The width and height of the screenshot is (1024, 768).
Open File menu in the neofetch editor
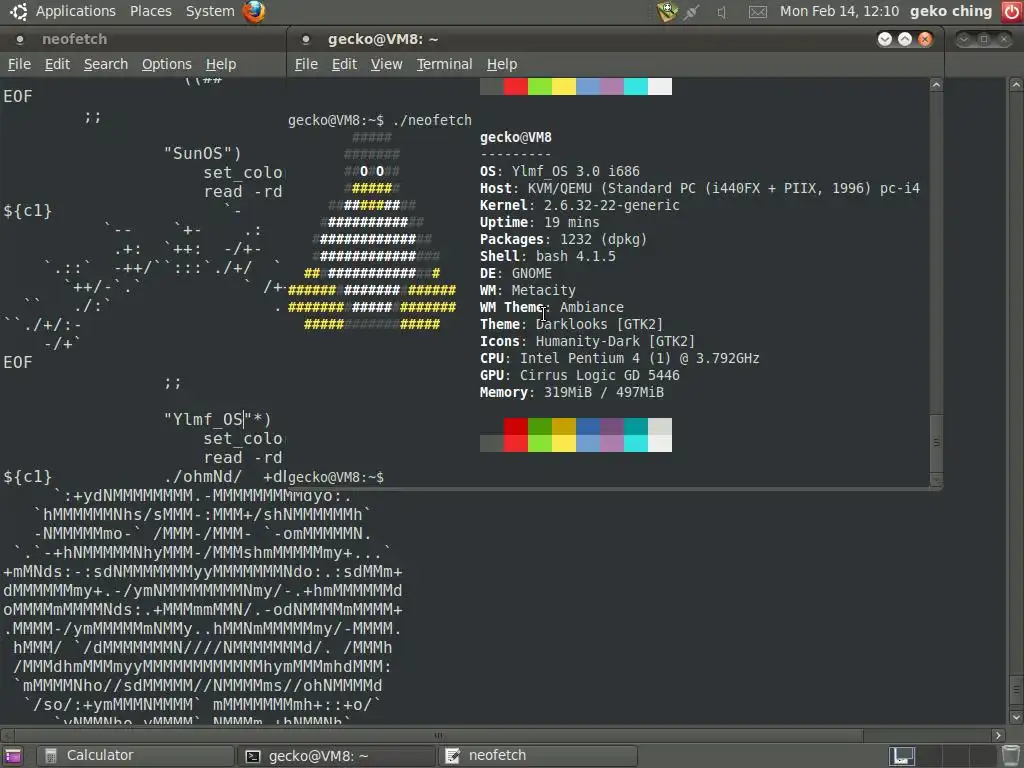click(19, 64)
